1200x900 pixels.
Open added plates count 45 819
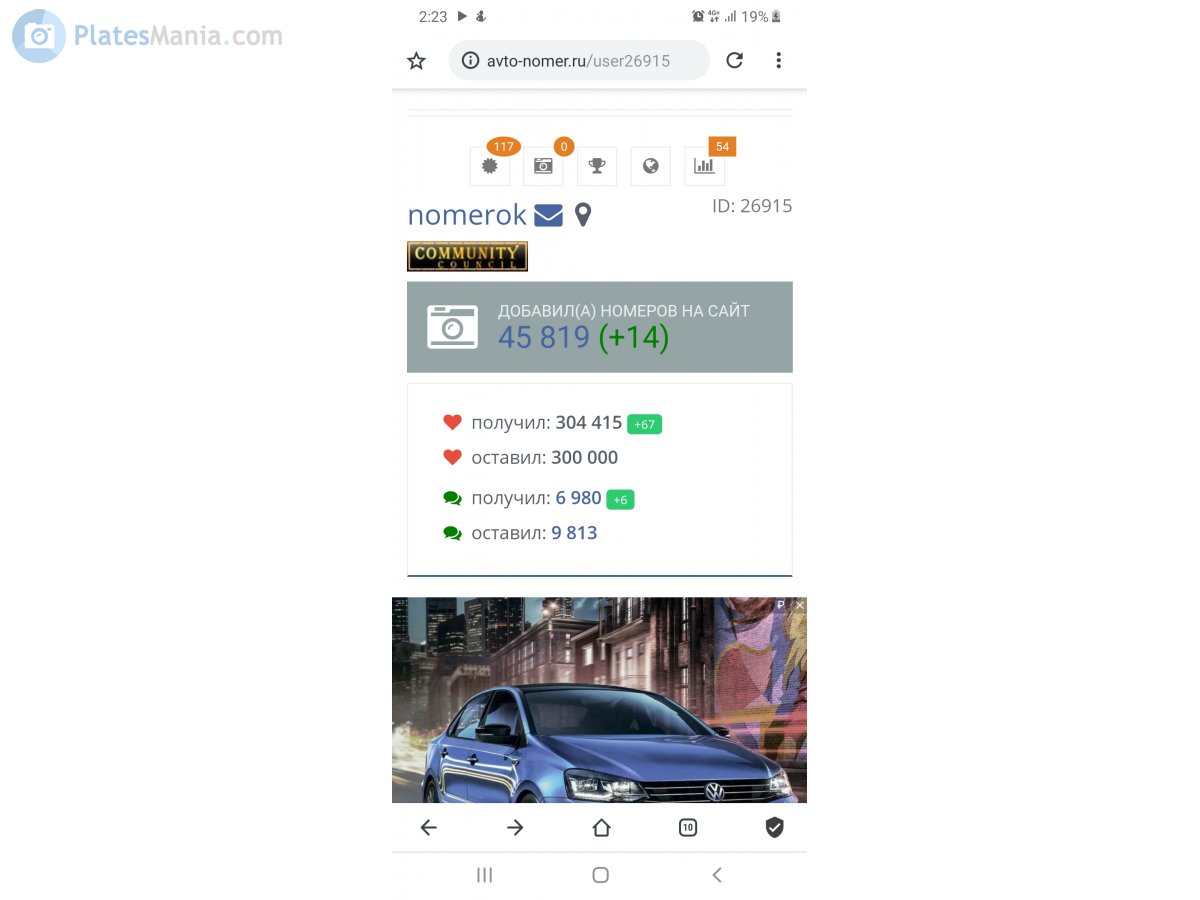544,338
